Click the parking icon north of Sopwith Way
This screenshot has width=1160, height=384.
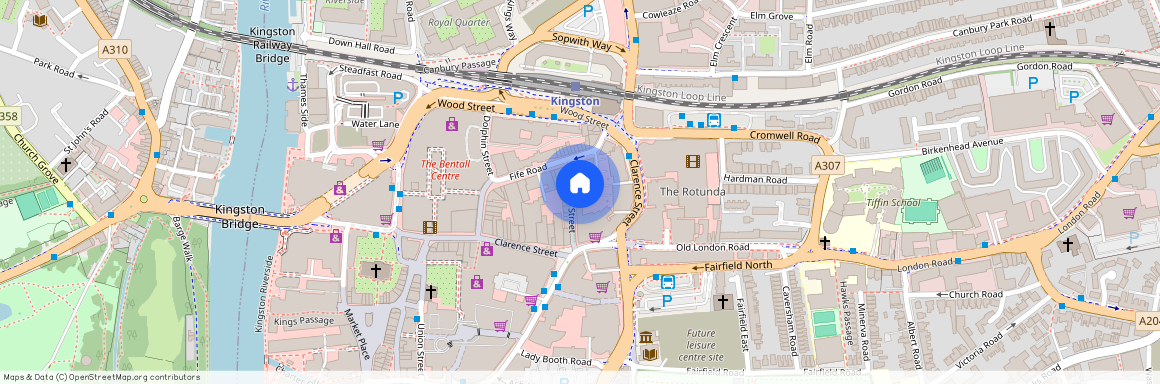588,12
